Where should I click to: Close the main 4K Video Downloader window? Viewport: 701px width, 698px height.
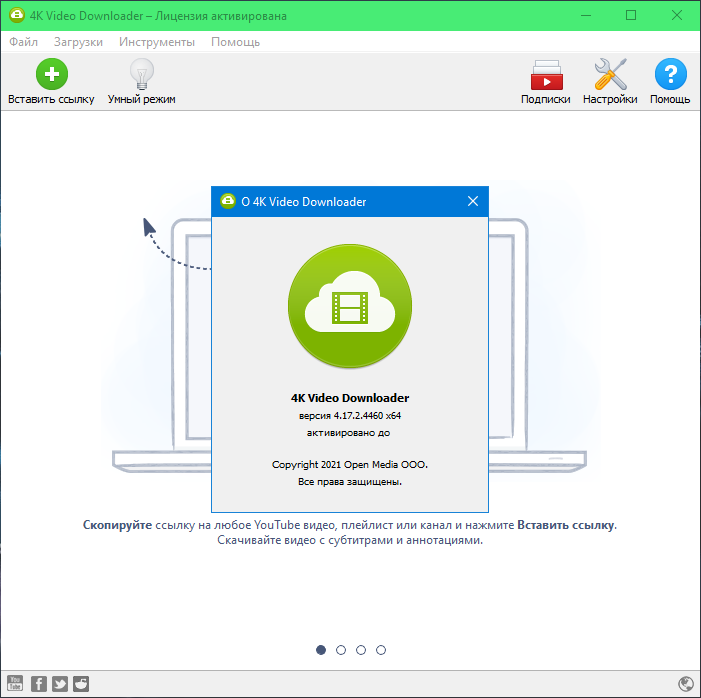click(x=677, y=15)
